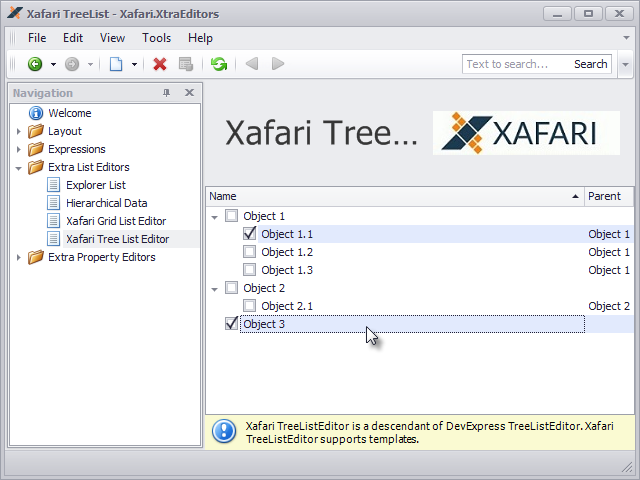The height and width of the screenshot is (480, 640).
Task: Collapse the Extra List Editors folder
Action: 18,168
